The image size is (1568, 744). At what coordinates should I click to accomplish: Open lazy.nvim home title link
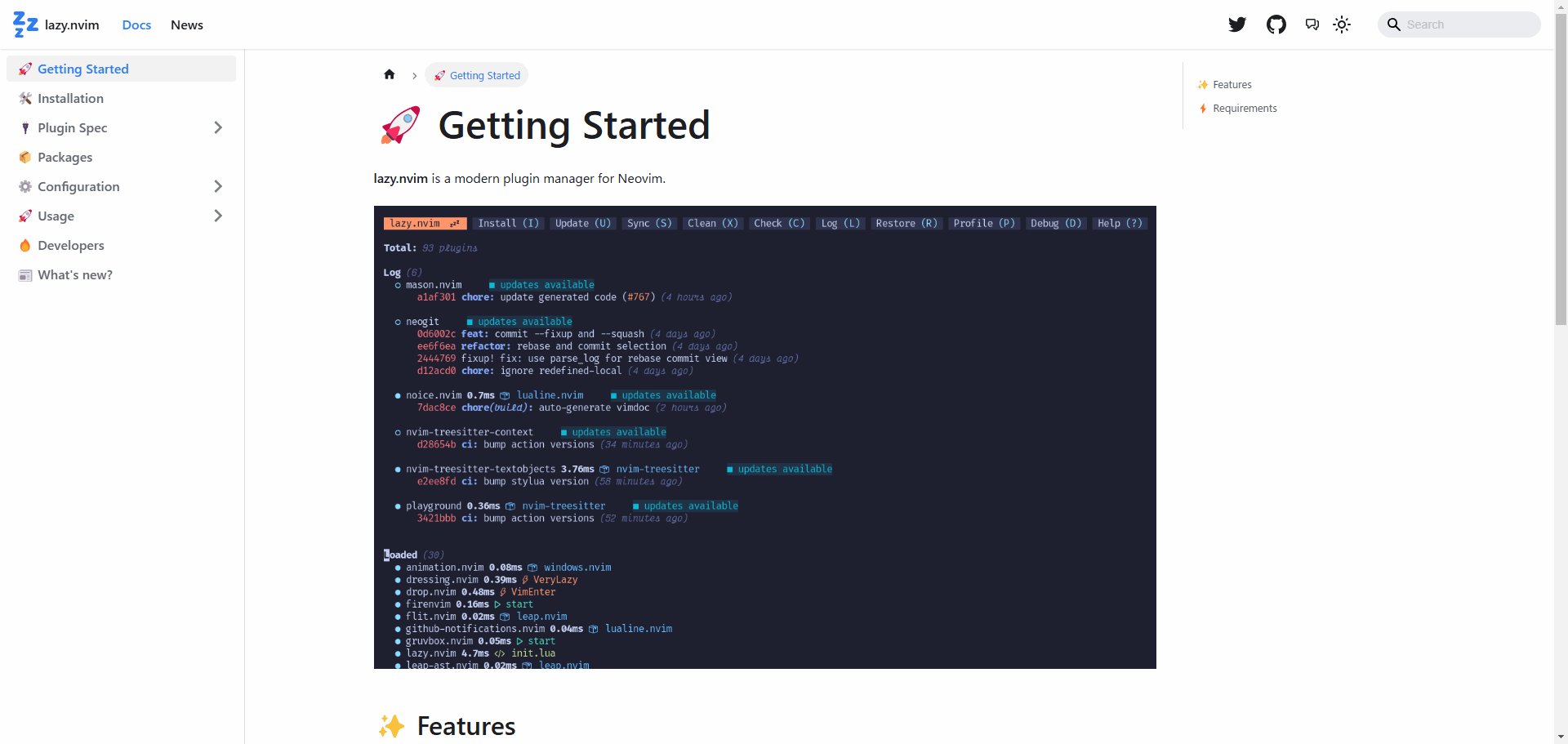tap(72, 25)
